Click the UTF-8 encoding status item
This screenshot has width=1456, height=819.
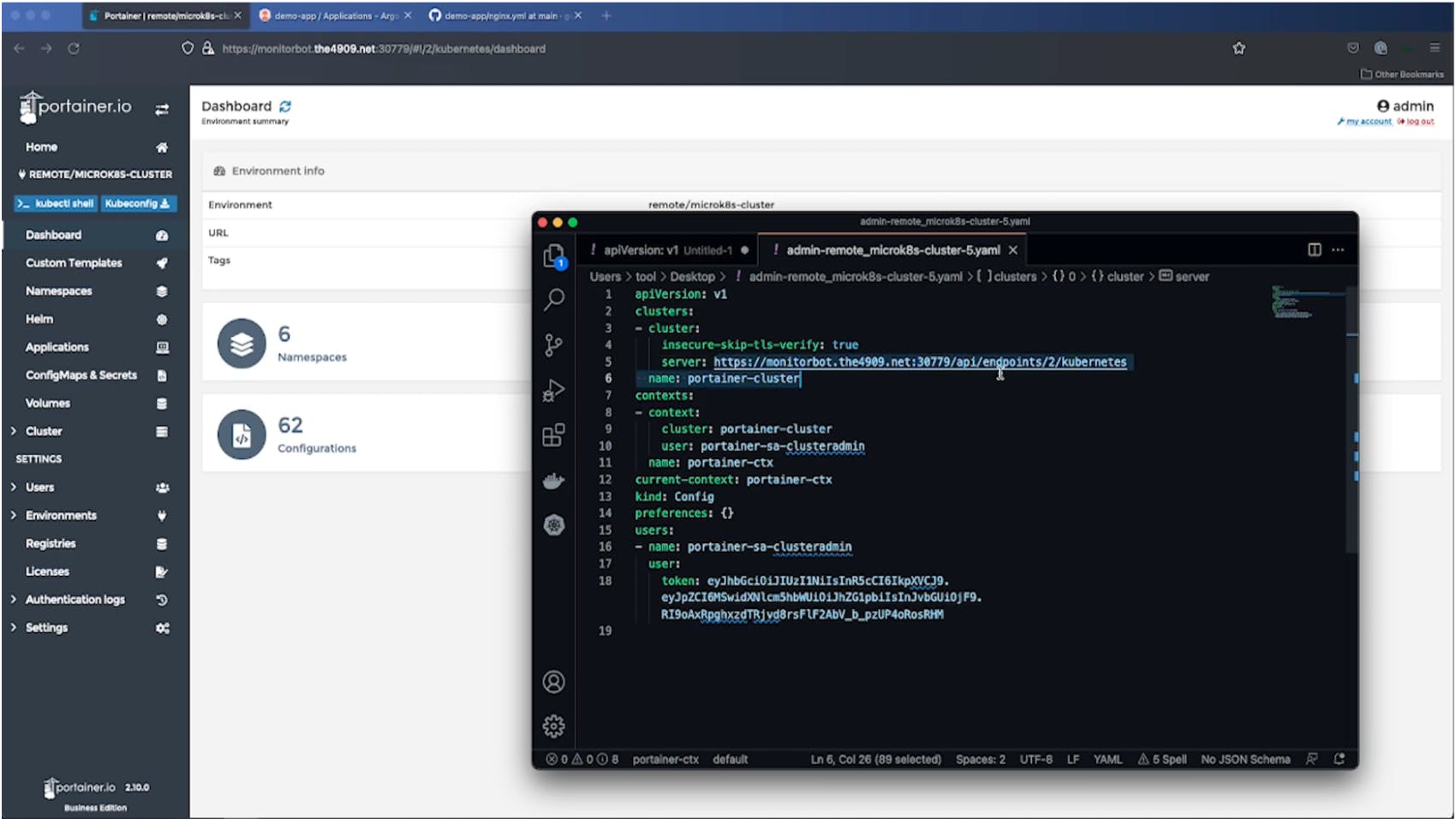point(1035,759)
